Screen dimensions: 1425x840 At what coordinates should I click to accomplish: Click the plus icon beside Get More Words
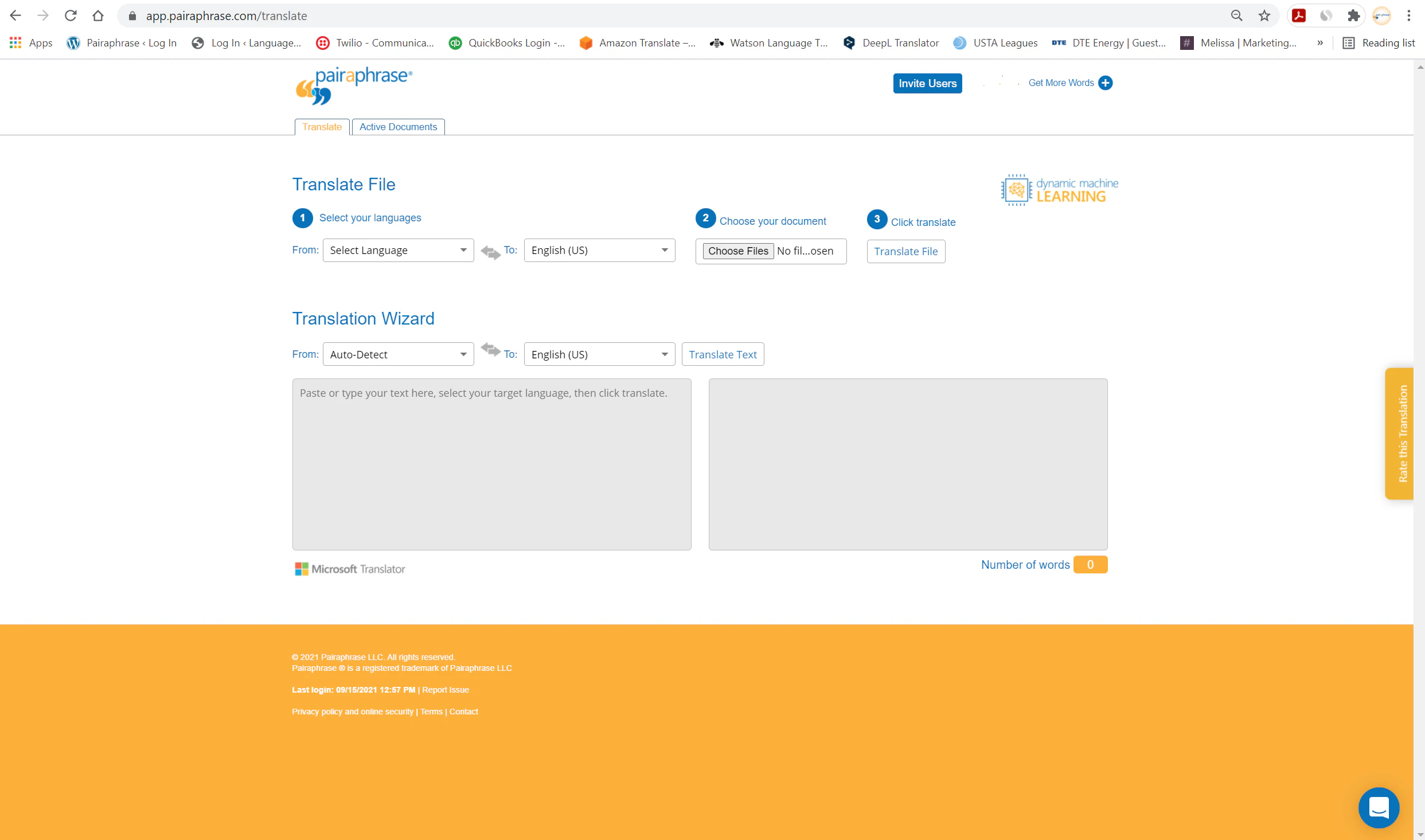[1105, 83]
